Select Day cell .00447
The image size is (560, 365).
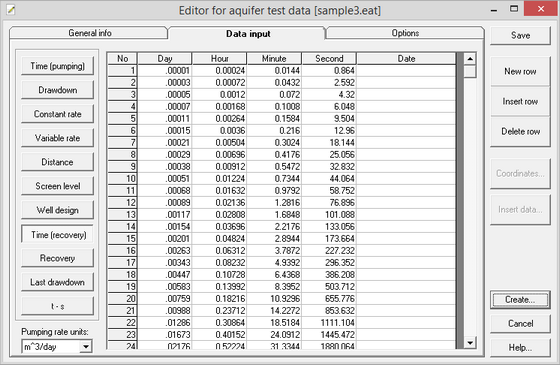click(165, 275)
